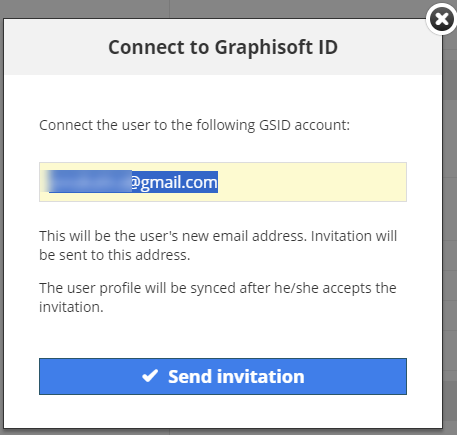Click empty area inside the yellow email field

312,182
